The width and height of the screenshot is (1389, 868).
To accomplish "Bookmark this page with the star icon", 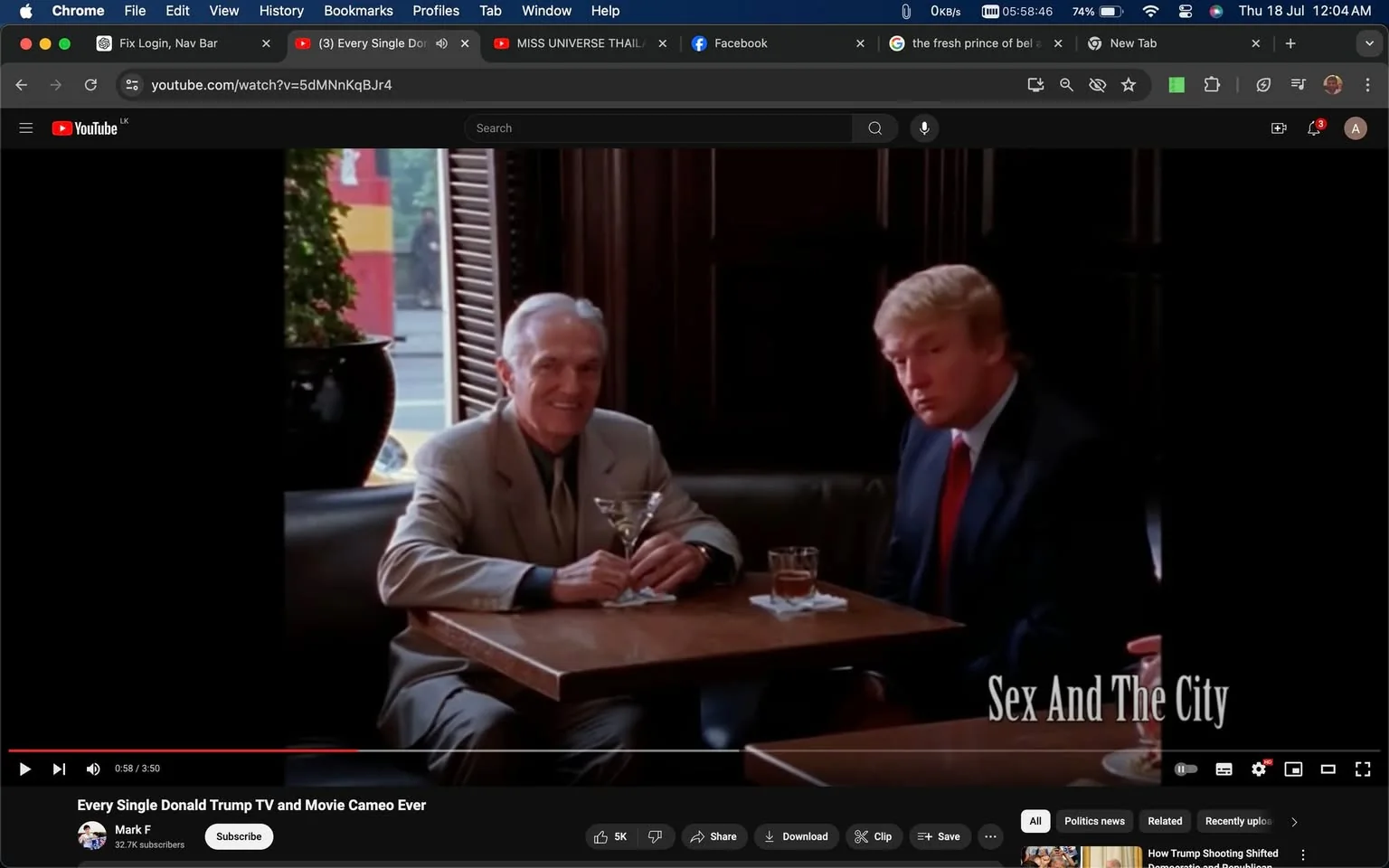I will [x=1129, y=85].
